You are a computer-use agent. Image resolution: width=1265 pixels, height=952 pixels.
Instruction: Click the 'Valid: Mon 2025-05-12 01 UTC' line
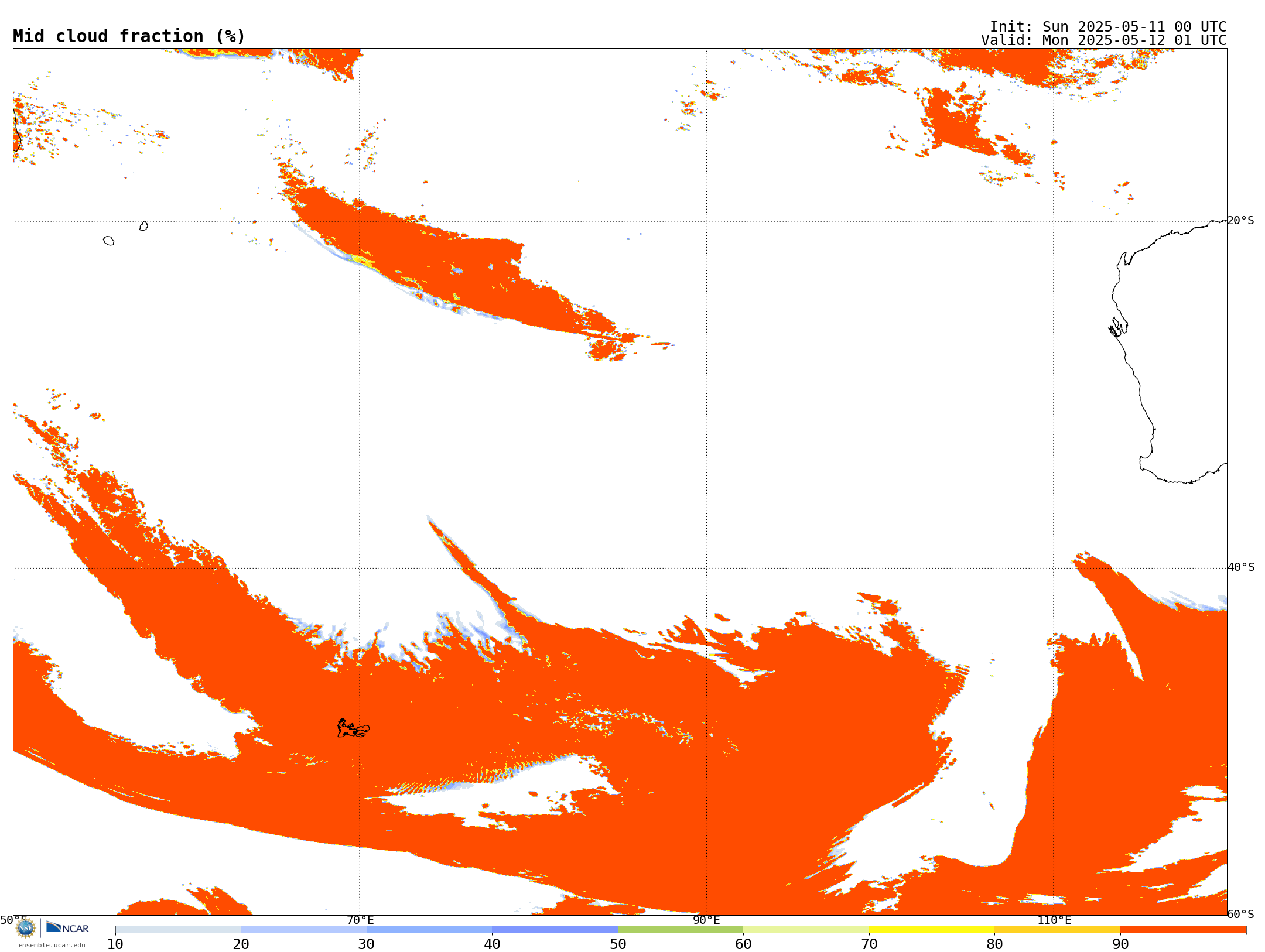[1104, 40]
